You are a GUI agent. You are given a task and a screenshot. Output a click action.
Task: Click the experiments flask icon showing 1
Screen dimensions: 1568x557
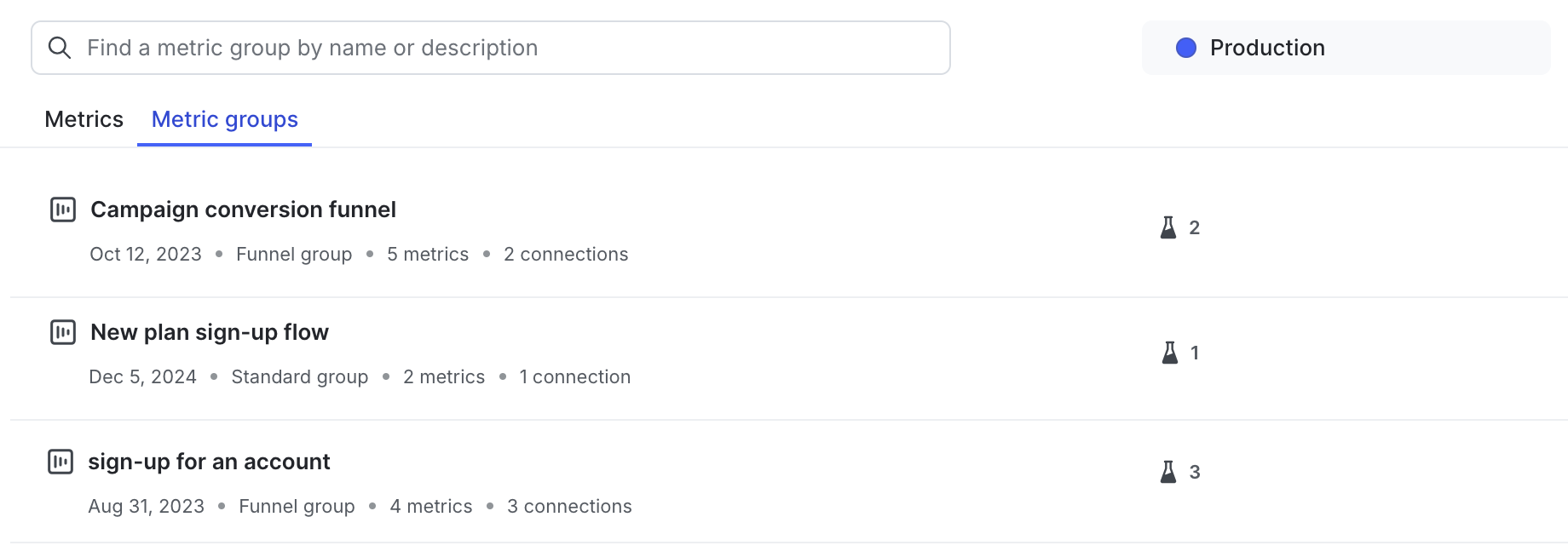[1168, 352]
